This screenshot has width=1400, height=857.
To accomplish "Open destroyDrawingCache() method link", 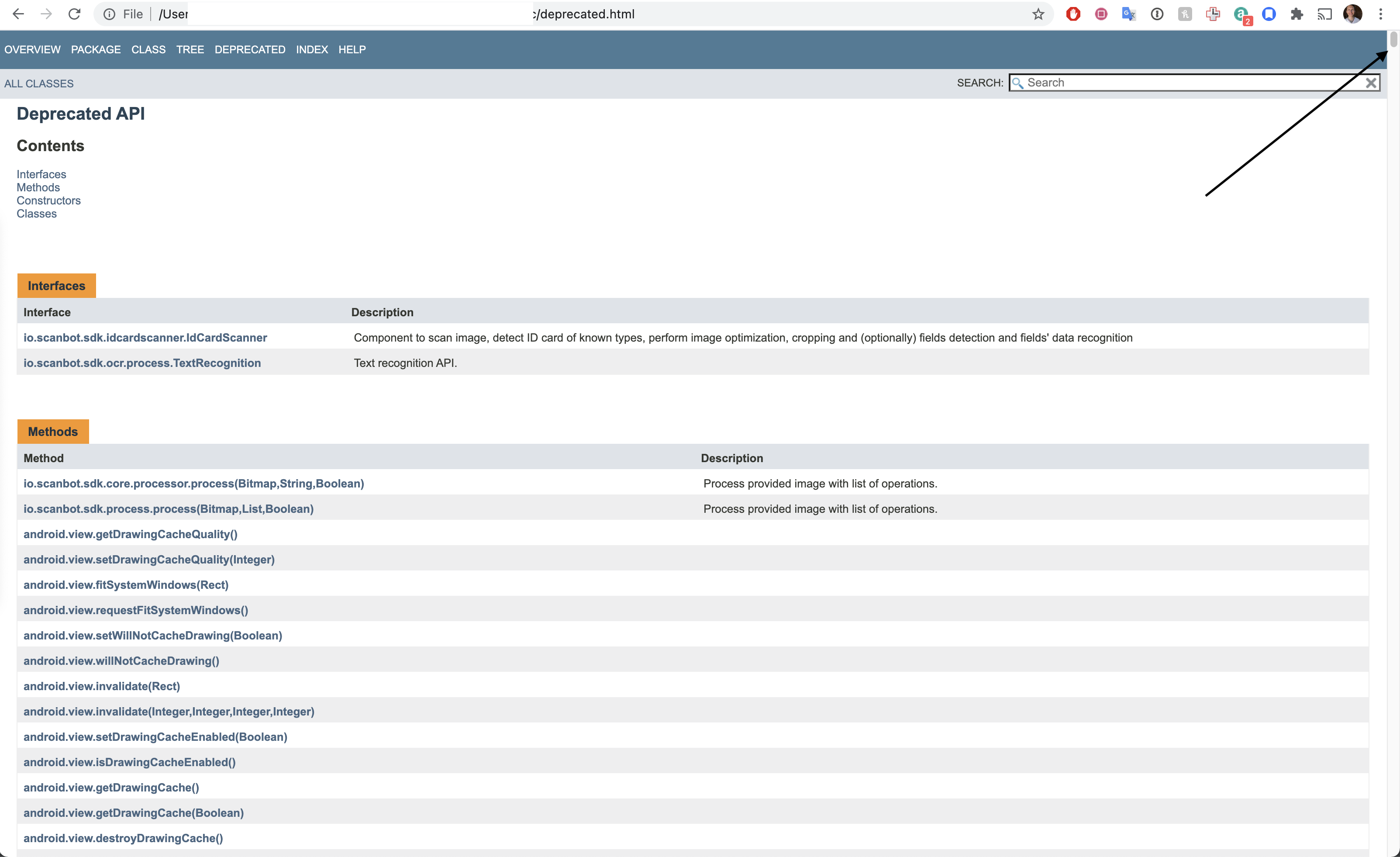I will (x=123, y=838).
